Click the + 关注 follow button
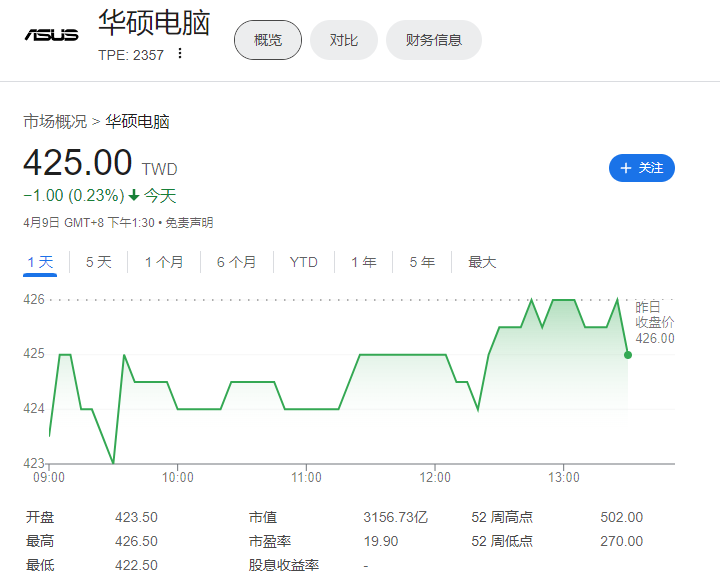This screenshot has width=720, height=586. click(641, 168)
